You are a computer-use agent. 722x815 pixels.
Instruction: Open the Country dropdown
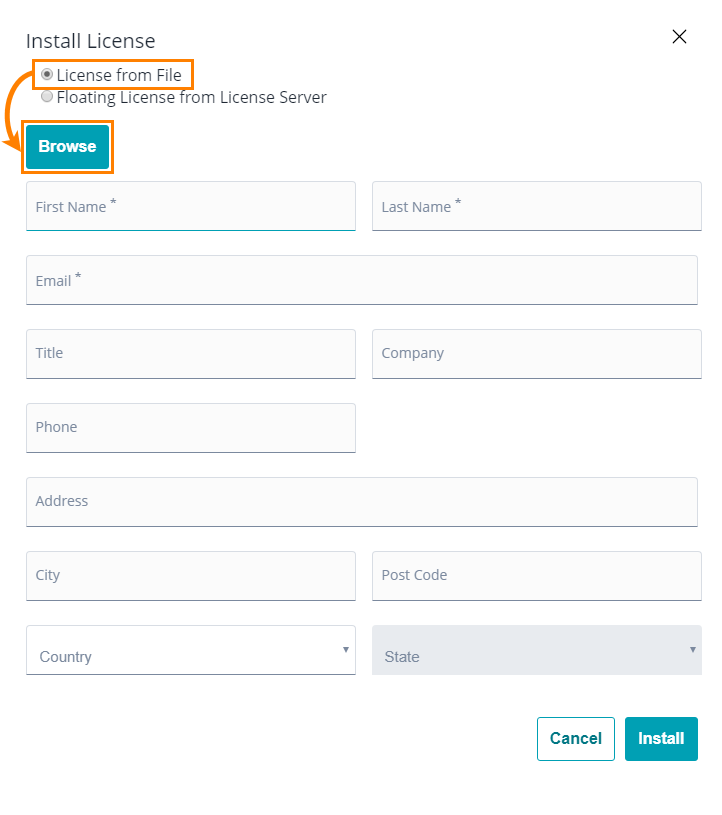point(191,650)
